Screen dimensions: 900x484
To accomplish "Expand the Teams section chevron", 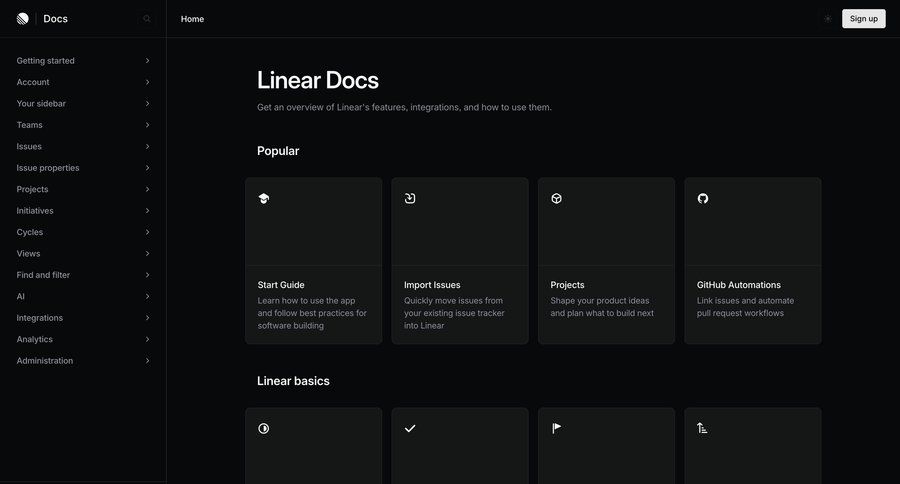I will (148, 125).
